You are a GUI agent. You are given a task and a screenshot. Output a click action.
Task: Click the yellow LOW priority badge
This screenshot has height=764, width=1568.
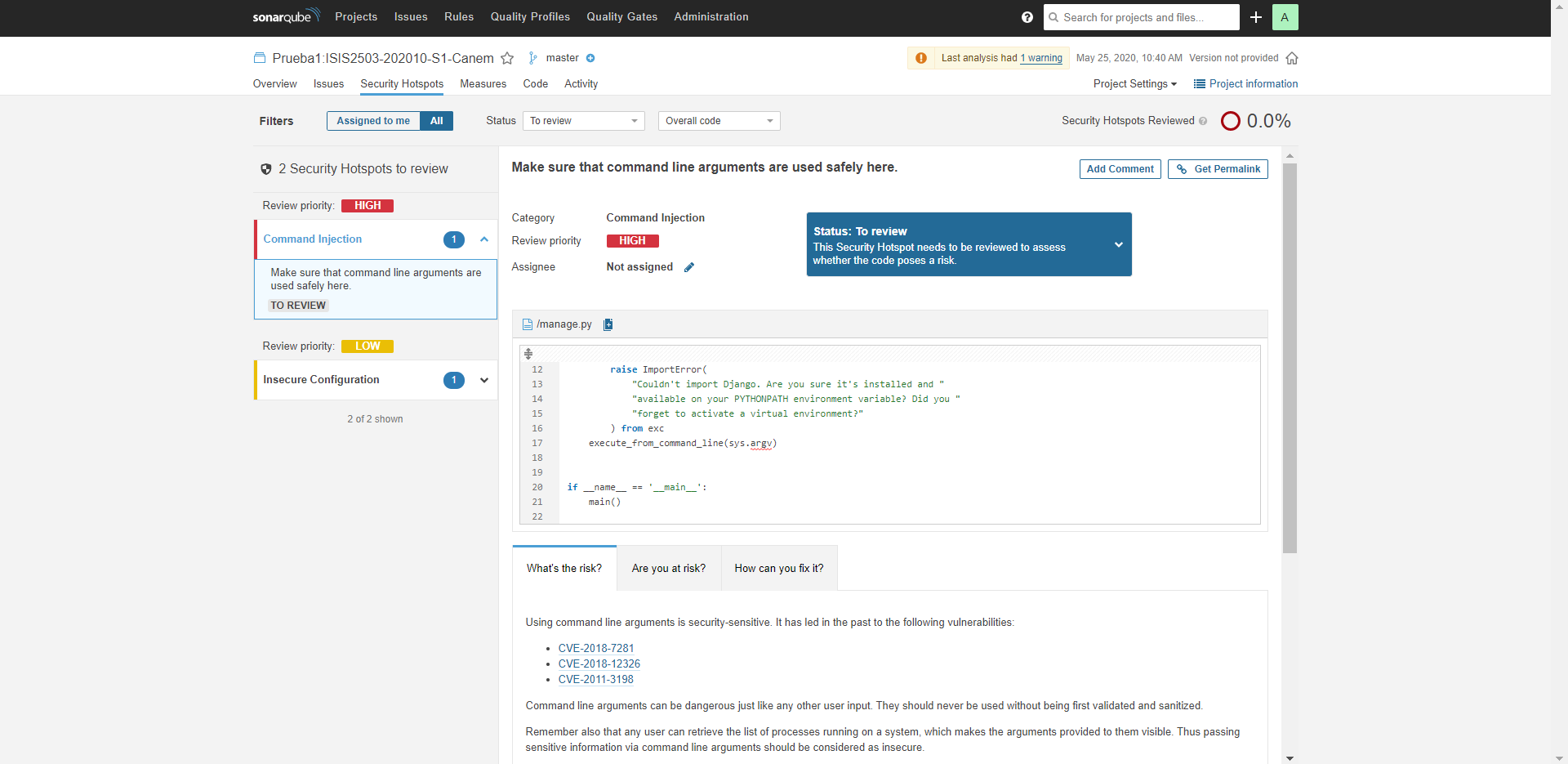367,346
